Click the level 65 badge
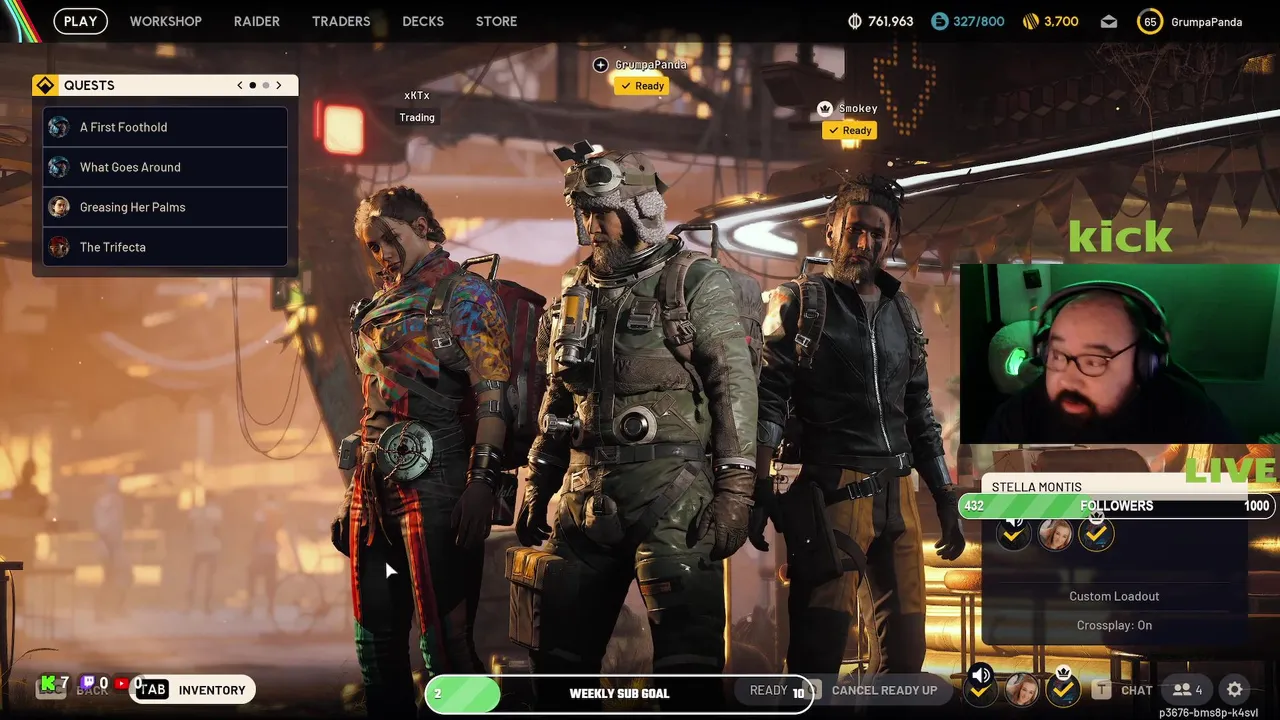 [1150, 21]
